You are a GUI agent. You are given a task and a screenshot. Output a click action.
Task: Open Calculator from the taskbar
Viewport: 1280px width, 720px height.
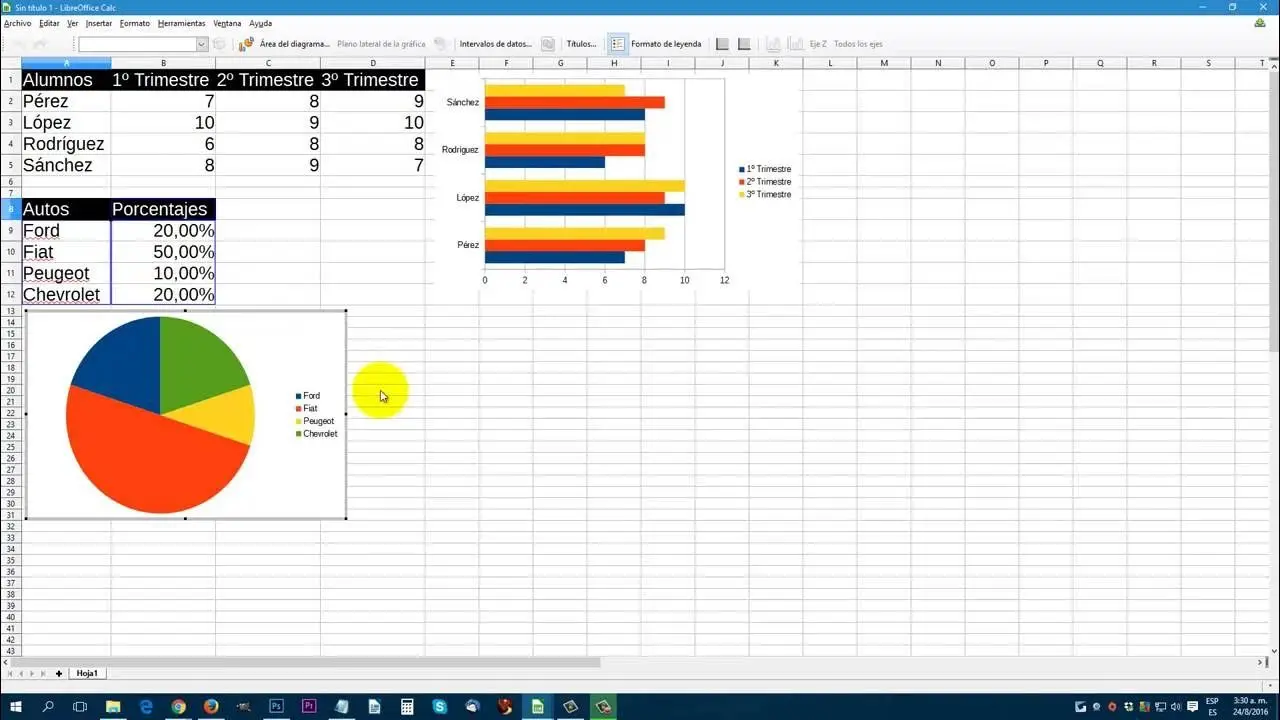(x=407, y=706)
